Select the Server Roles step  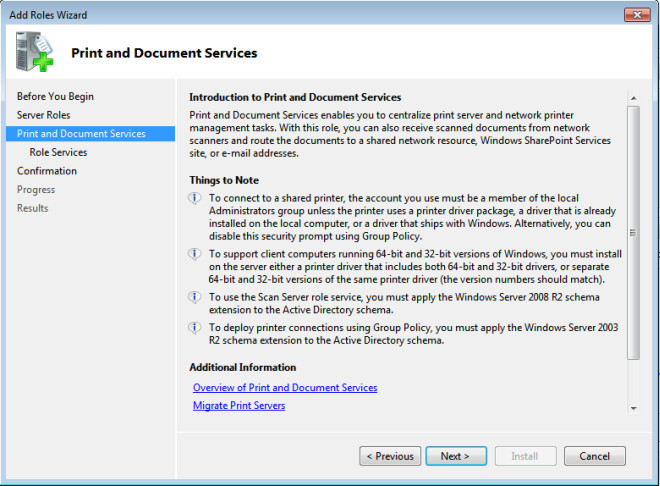point(43,115)
